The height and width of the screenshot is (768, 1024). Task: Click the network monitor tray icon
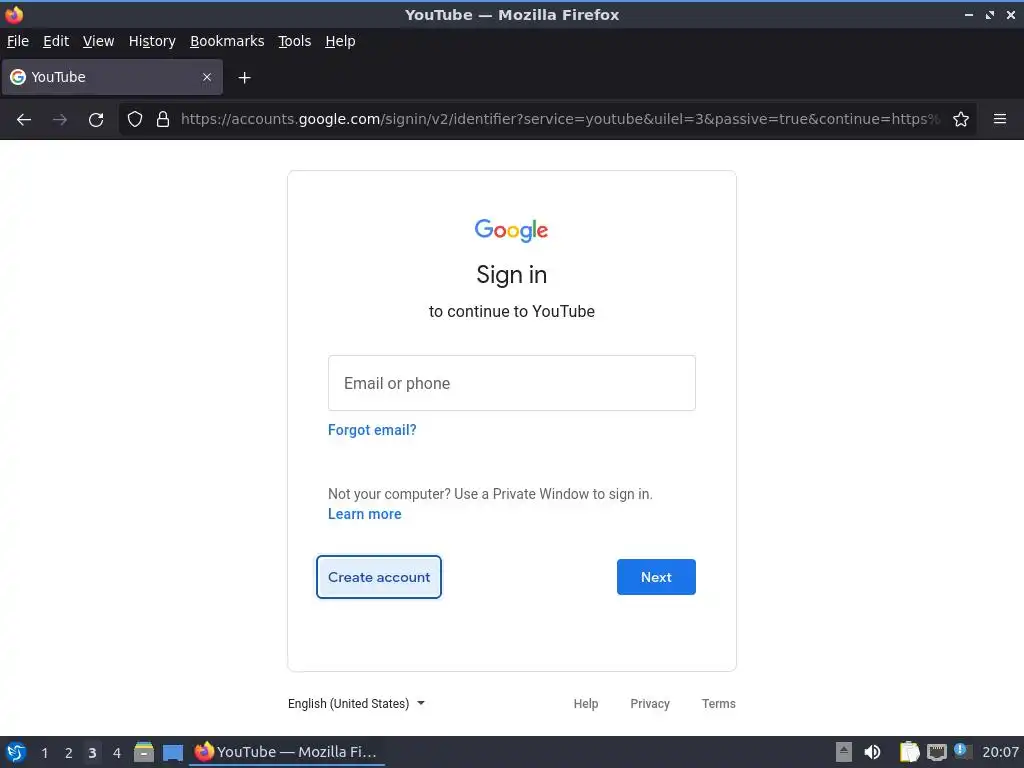pyautogui.click(x=936, y=752)
